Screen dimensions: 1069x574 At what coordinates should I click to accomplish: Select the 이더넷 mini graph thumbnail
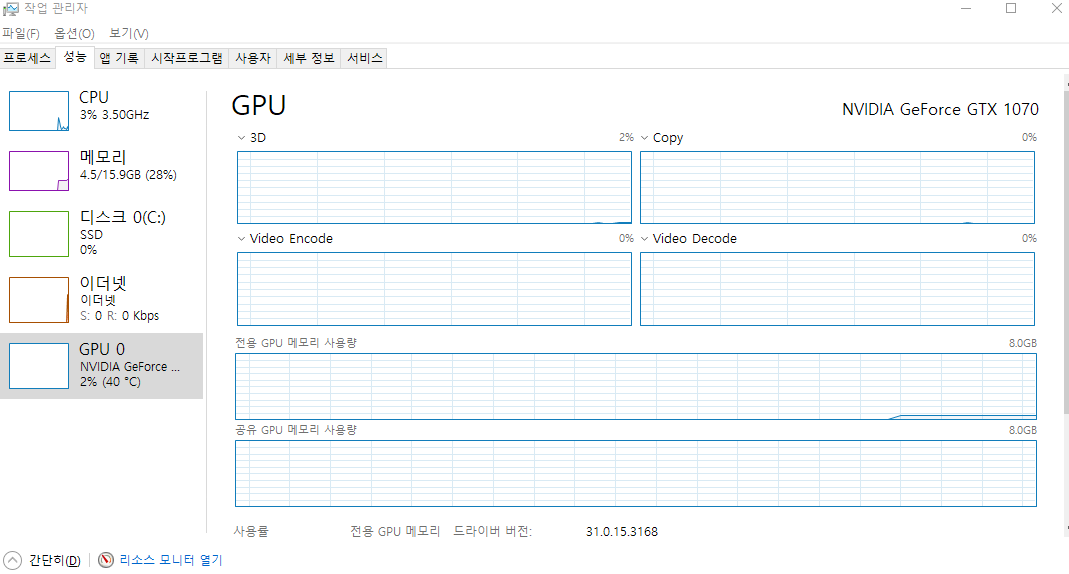tap(39, 300)
